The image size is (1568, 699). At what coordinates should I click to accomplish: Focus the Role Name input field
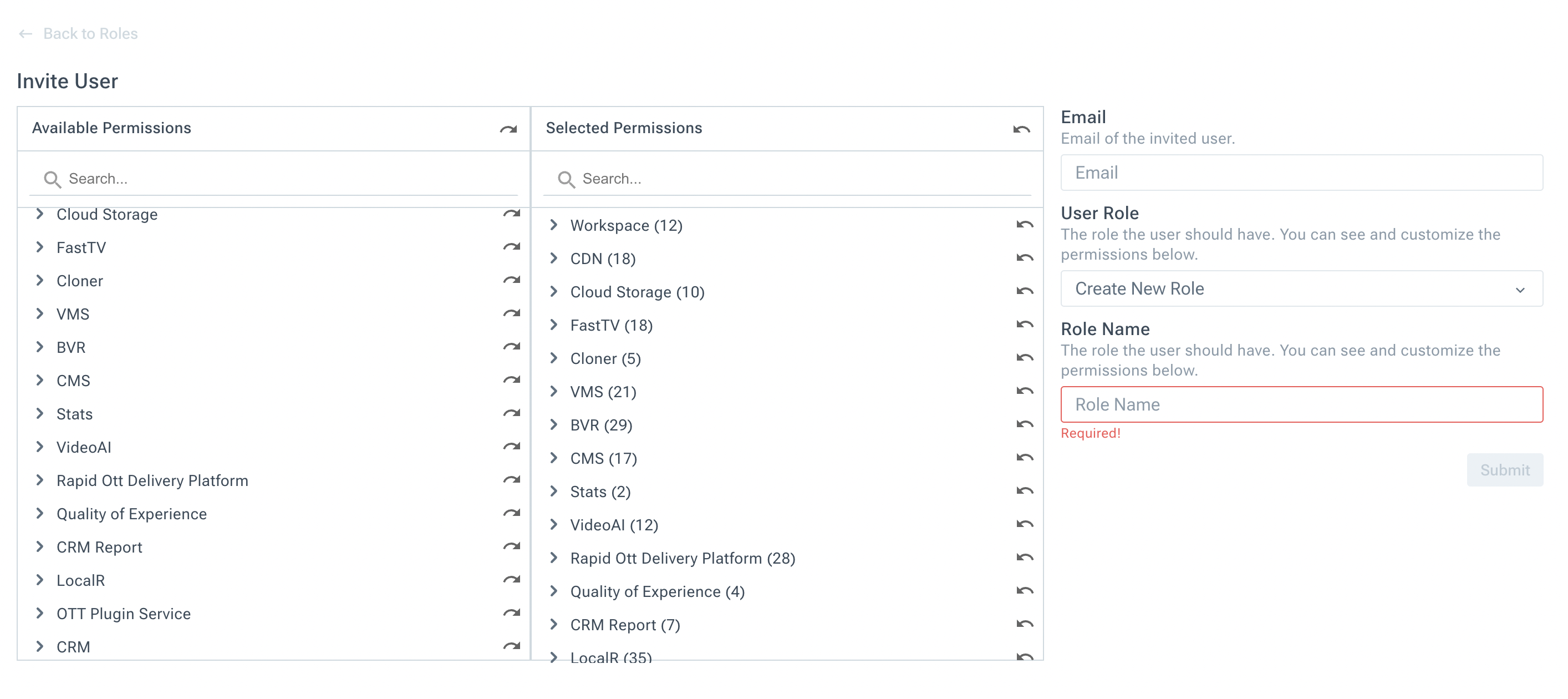1301,405
